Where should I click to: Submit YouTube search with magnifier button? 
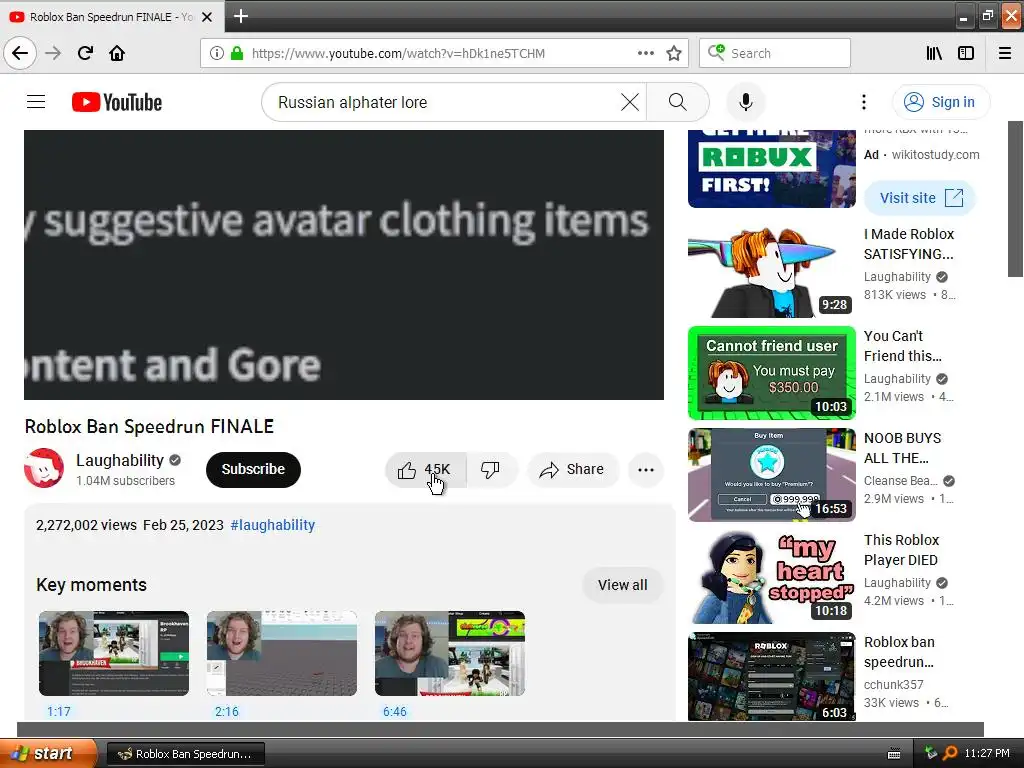pyautogui.click(x=677, y=102)
